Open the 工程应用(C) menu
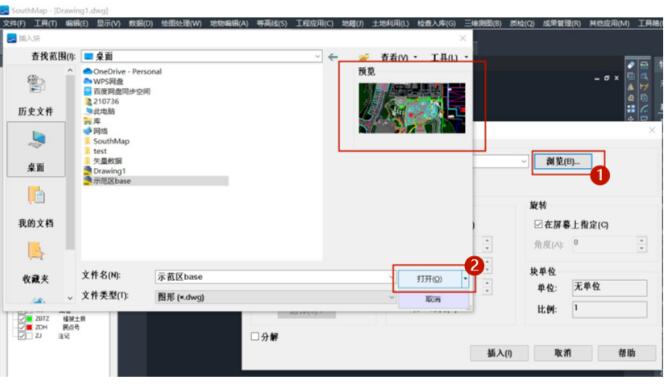 [314, 23]
